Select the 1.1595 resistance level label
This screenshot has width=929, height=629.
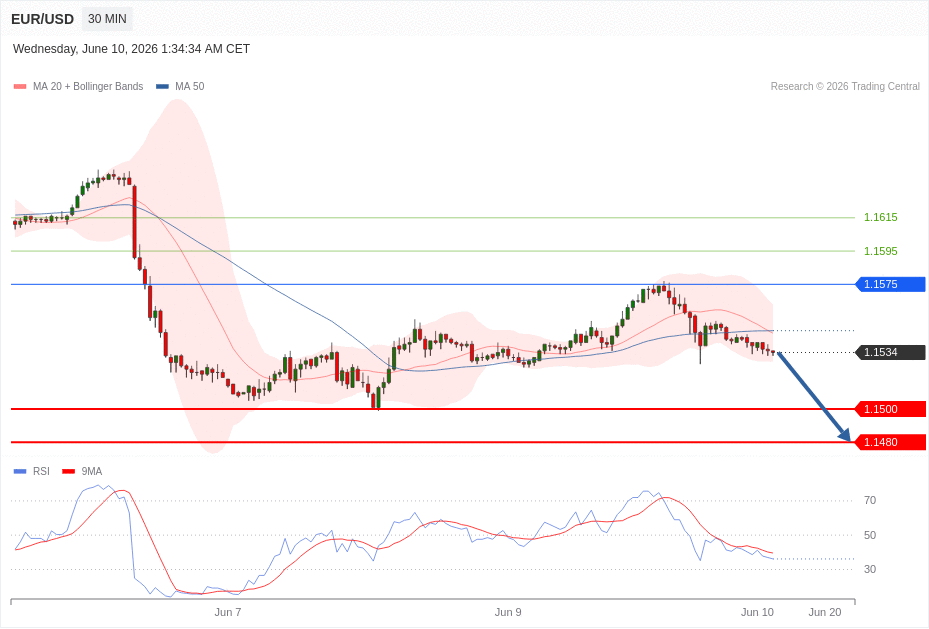[x=880, y=251]
